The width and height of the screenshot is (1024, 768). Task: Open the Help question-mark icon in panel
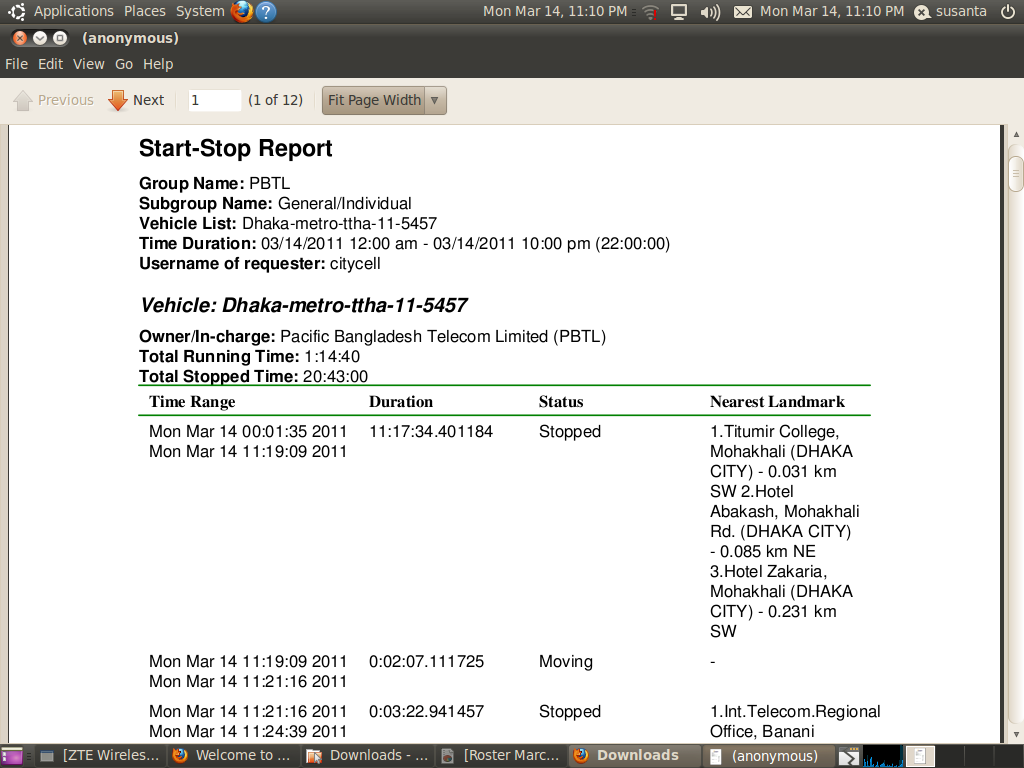[266, 11]
